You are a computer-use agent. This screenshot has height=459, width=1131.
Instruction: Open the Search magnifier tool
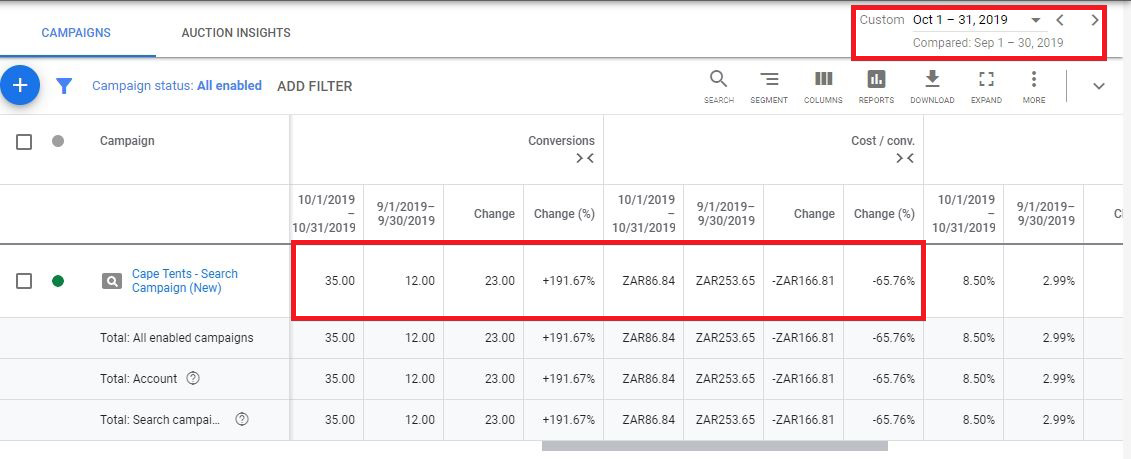718,82
